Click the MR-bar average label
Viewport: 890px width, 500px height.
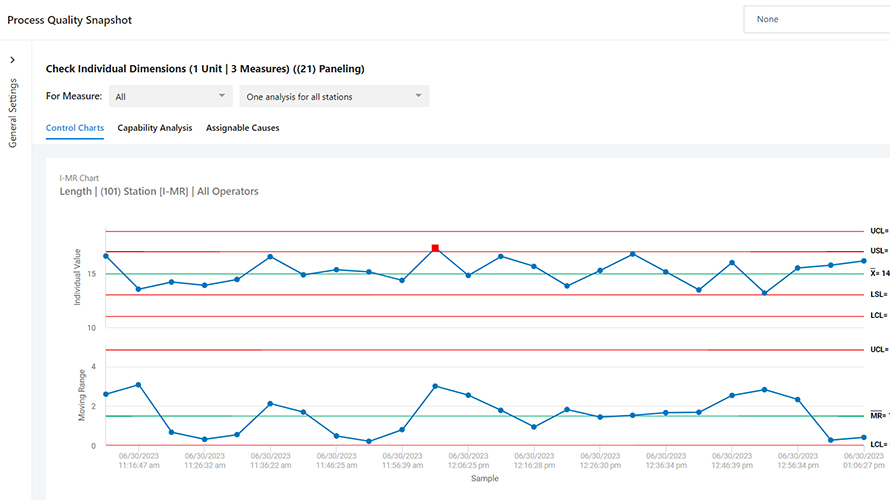point(878,415)
